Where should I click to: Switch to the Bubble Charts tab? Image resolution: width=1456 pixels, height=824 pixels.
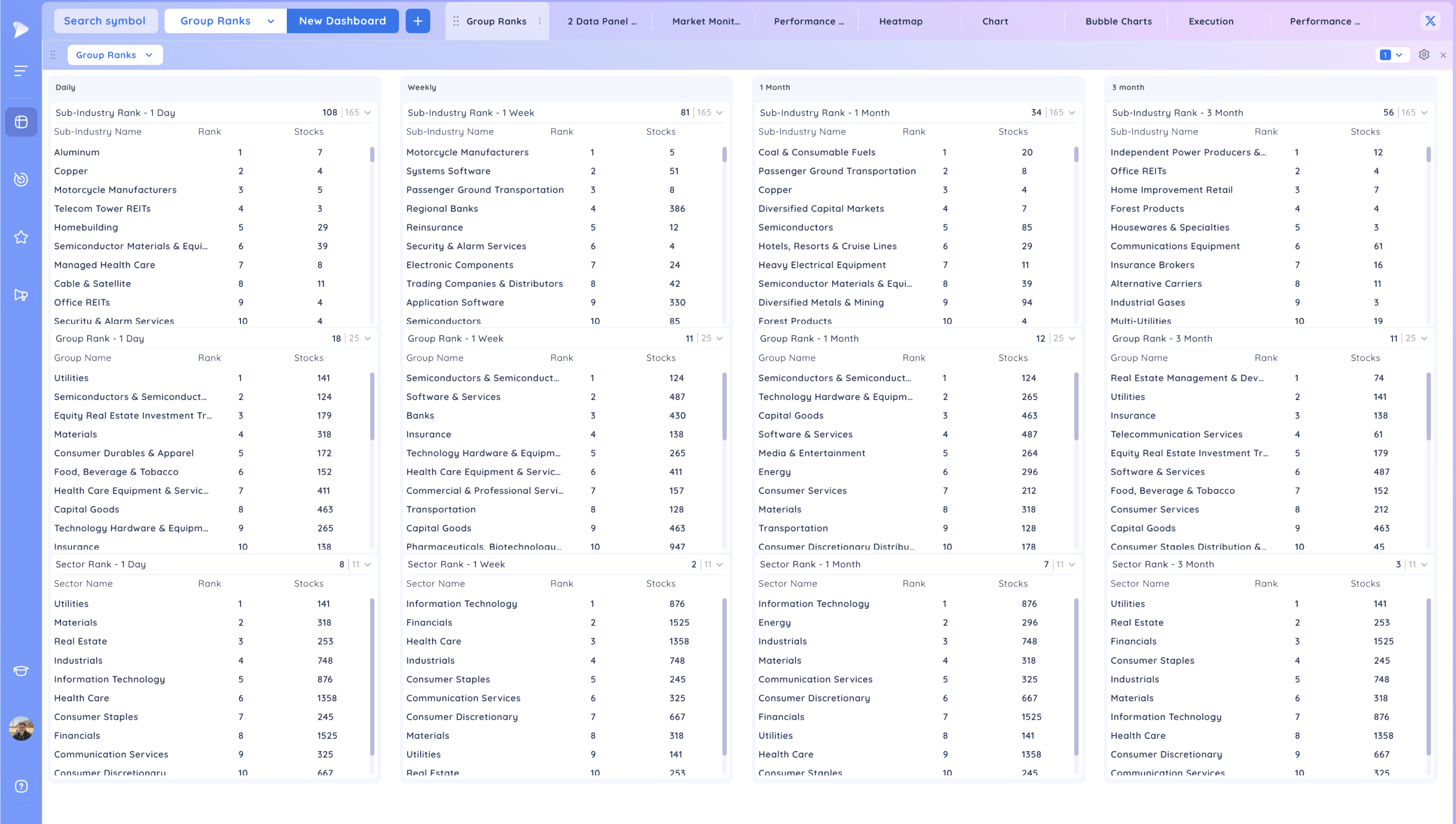pos(1118,21)
